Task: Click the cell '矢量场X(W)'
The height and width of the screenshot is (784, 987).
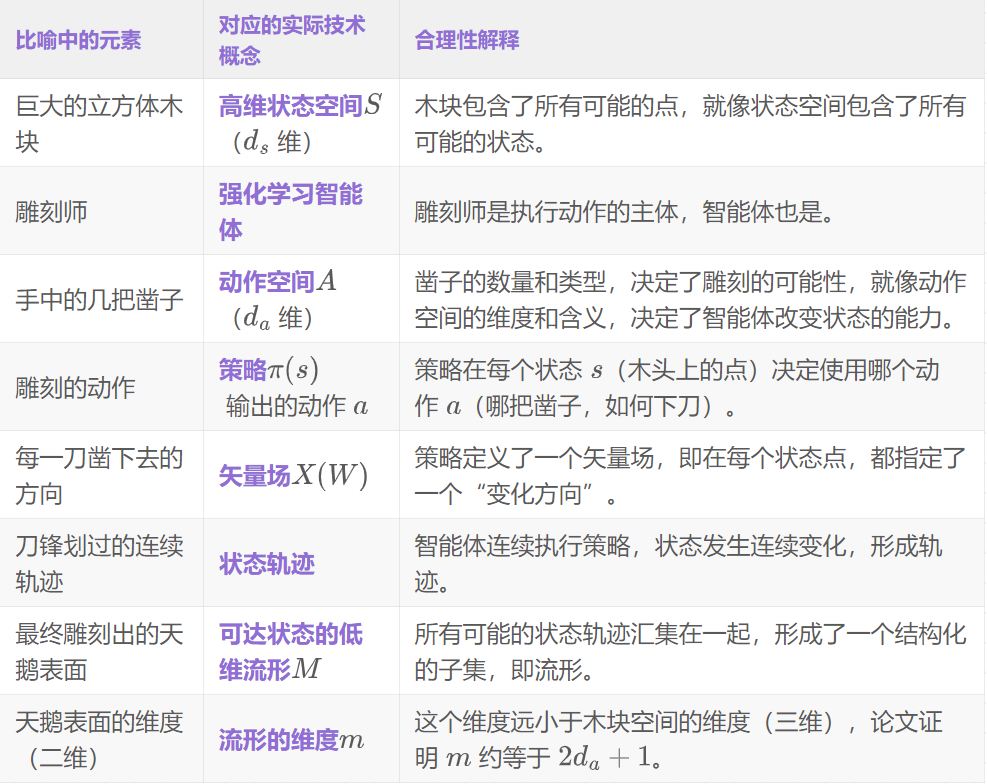Action: pyautogui.click(x=301, y=475)
